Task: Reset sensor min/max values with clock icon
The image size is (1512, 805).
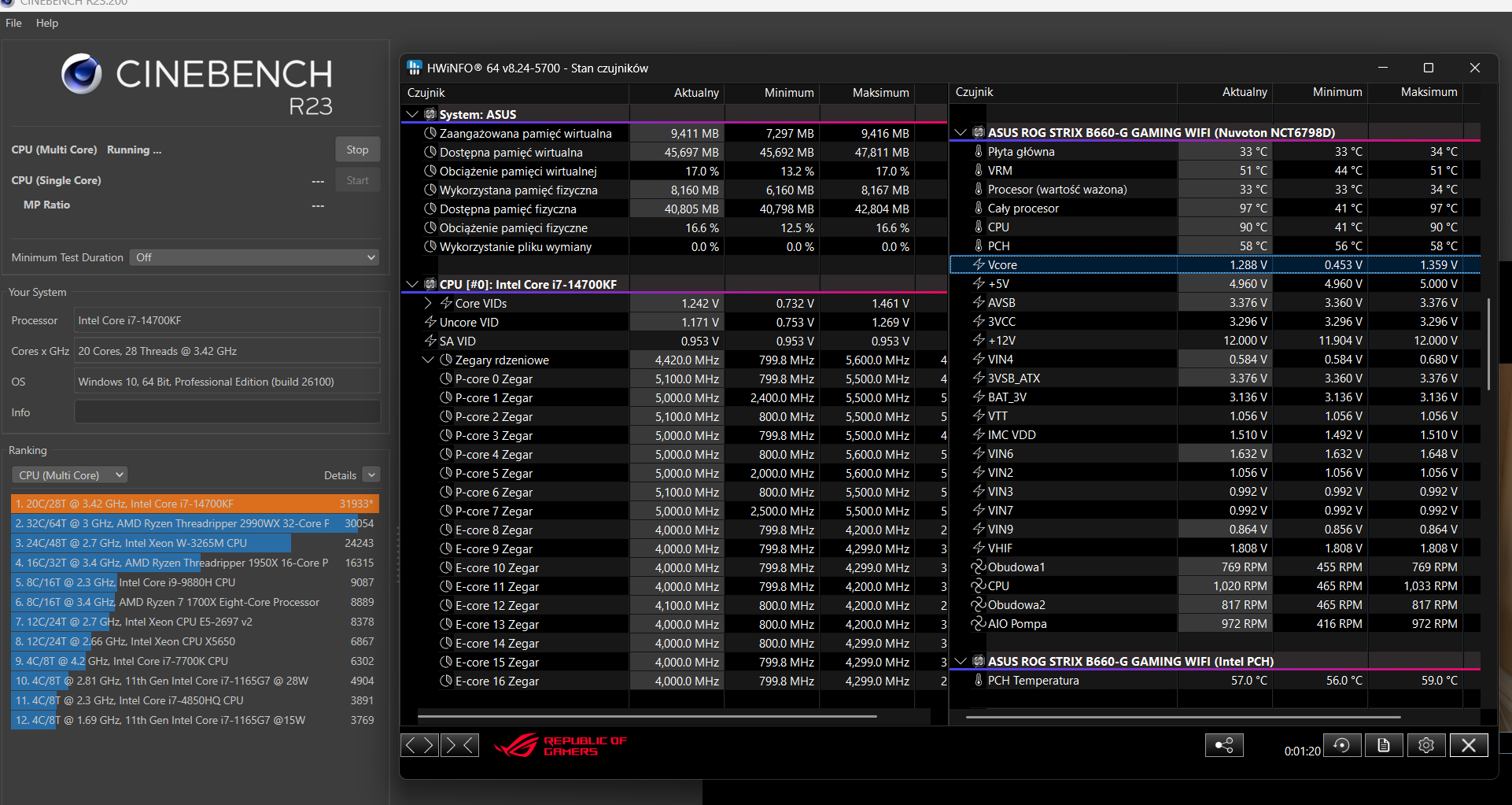Action: [x=1342, y=745]
